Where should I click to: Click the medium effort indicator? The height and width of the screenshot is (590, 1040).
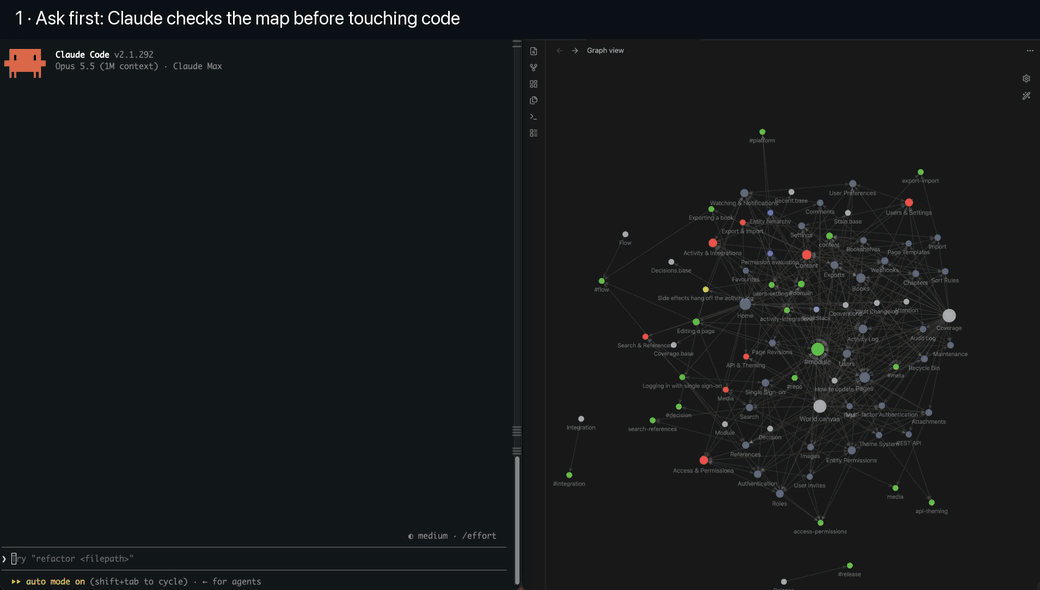click(452, 536)
